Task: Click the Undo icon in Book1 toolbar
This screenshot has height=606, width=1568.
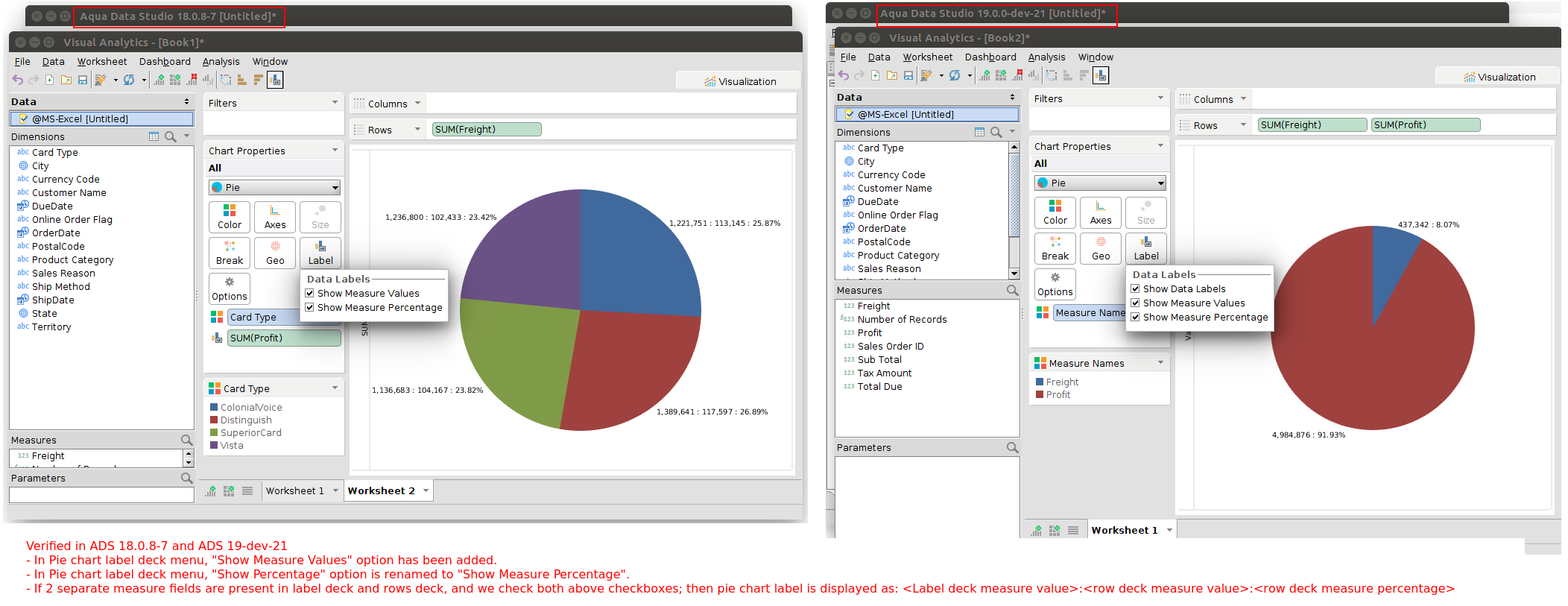Action: (x=18, y=80)
